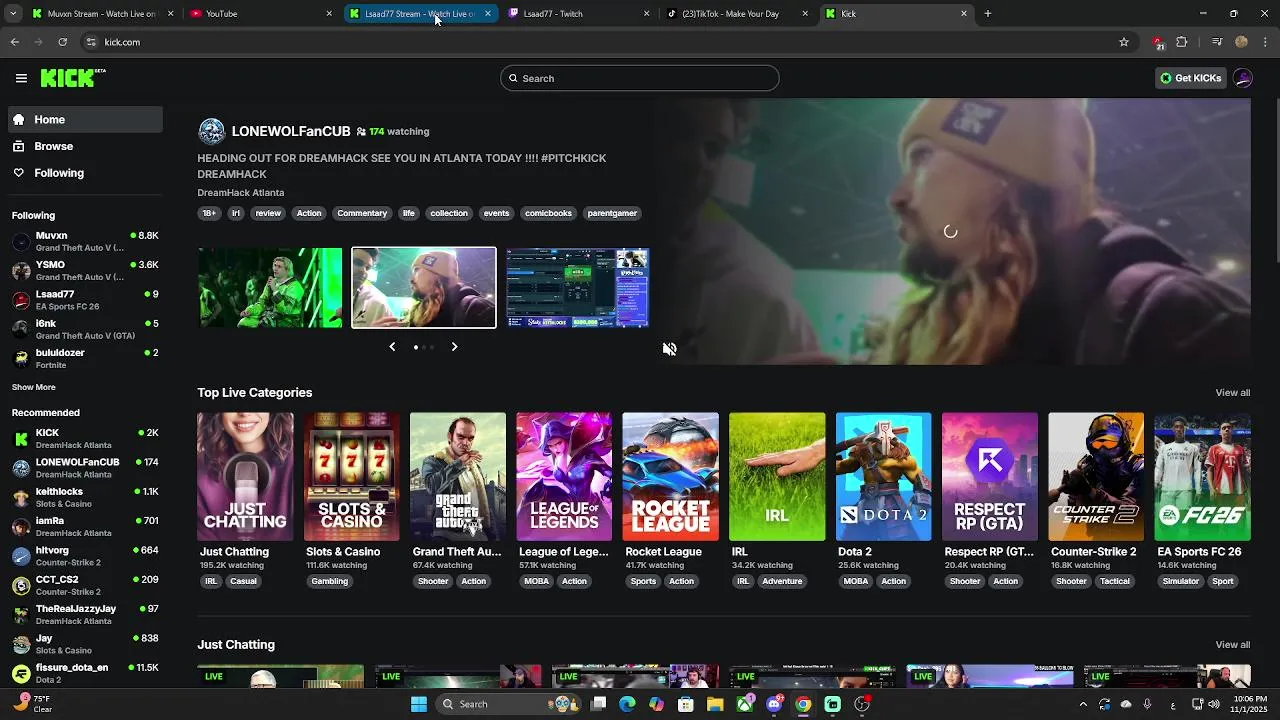Image resolution: width=1280 pixels, height=720 pixels.
Task: Open the tab search dropdown arrow
Action: point(12,14)
